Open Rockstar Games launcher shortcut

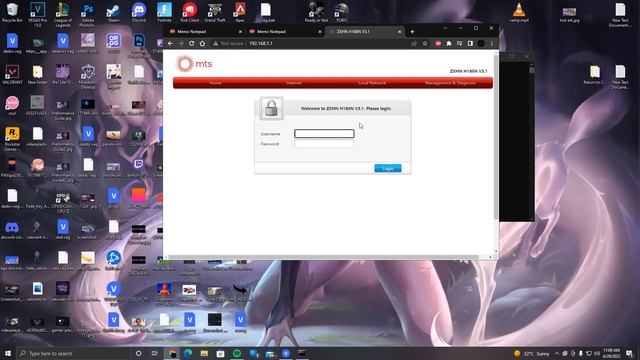click(12, 139)
